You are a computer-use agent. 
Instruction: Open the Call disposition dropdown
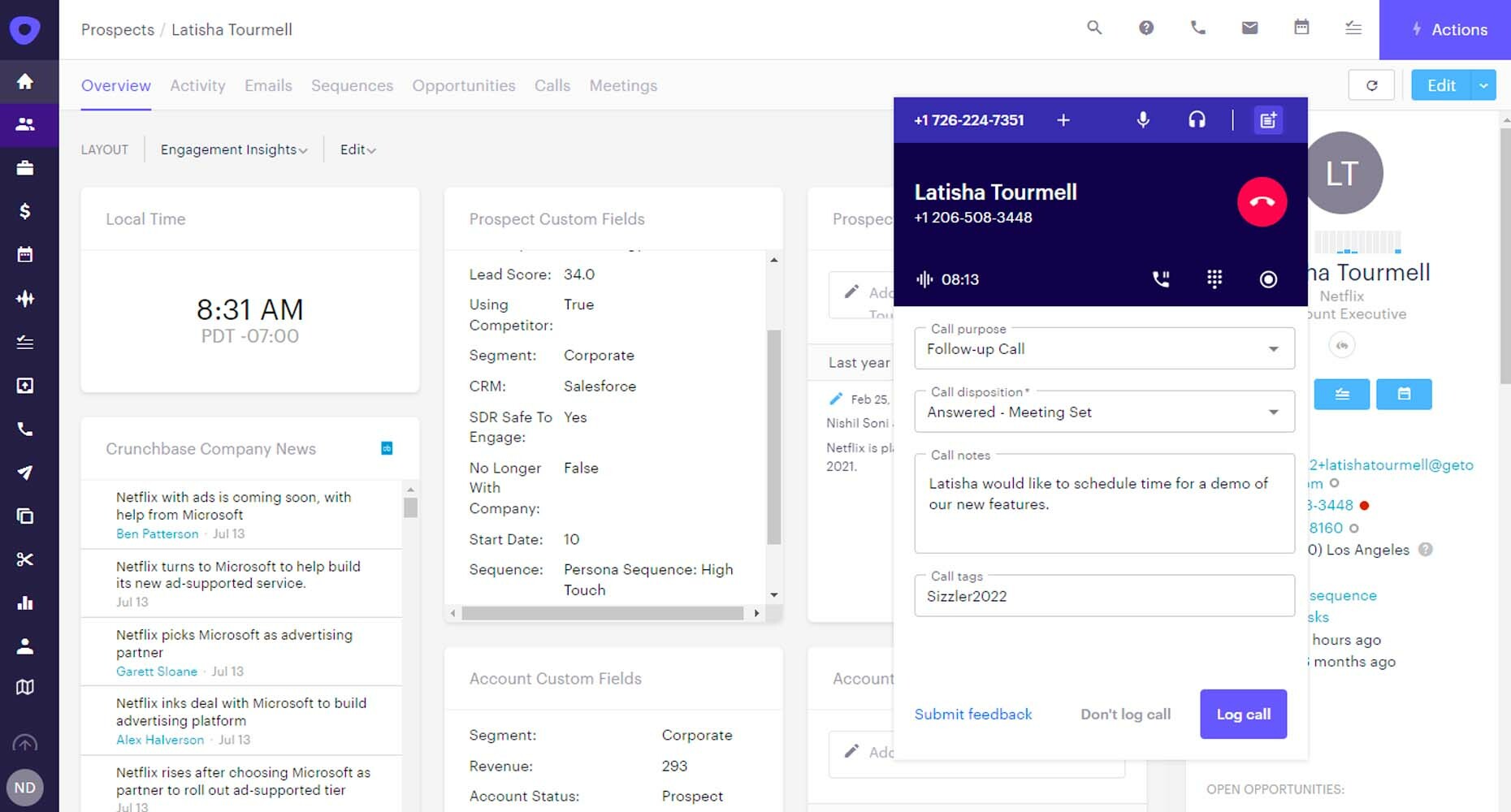1273,412
